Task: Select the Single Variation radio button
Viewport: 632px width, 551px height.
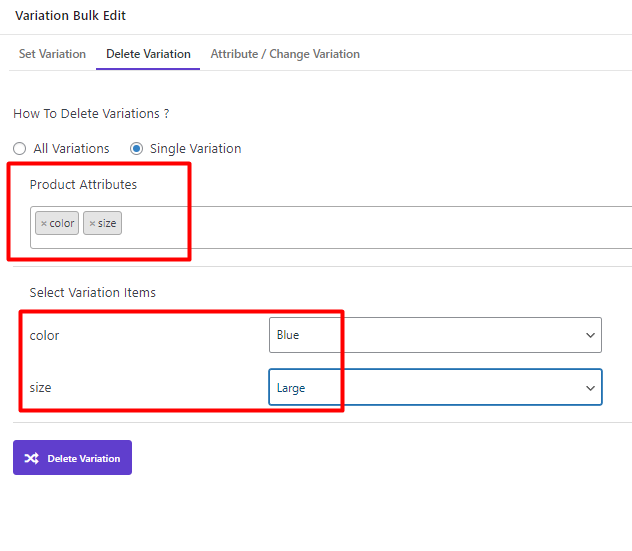Action: coord(136,149)
